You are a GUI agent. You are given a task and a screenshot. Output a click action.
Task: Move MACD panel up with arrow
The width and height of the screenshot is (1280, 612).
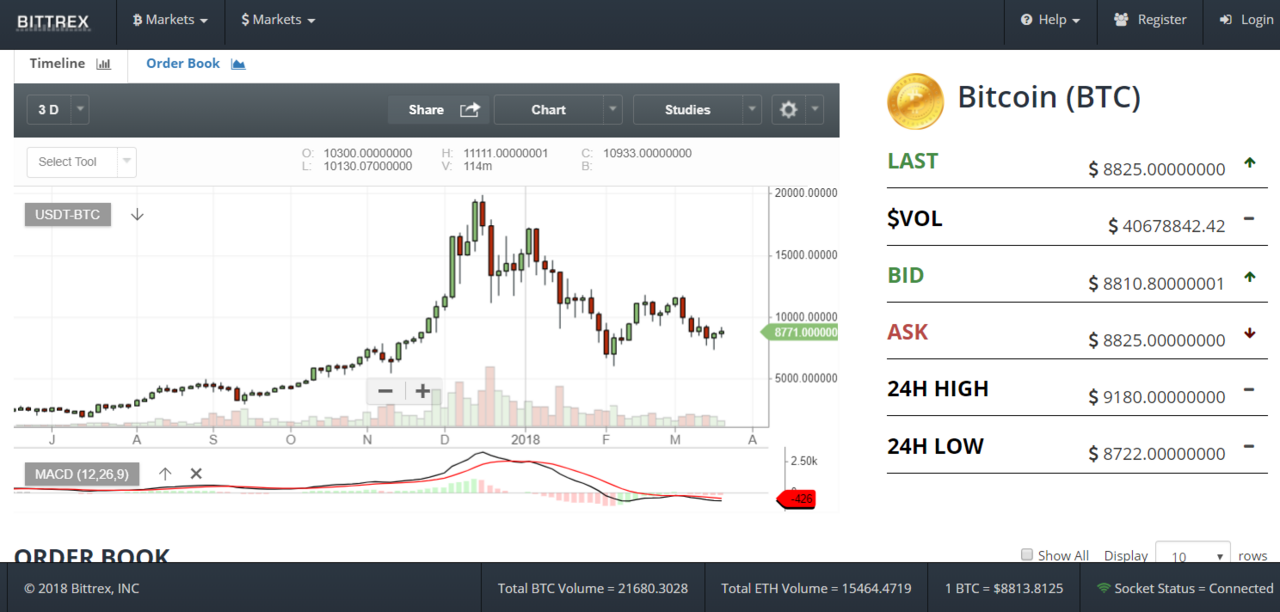(165, 474)
